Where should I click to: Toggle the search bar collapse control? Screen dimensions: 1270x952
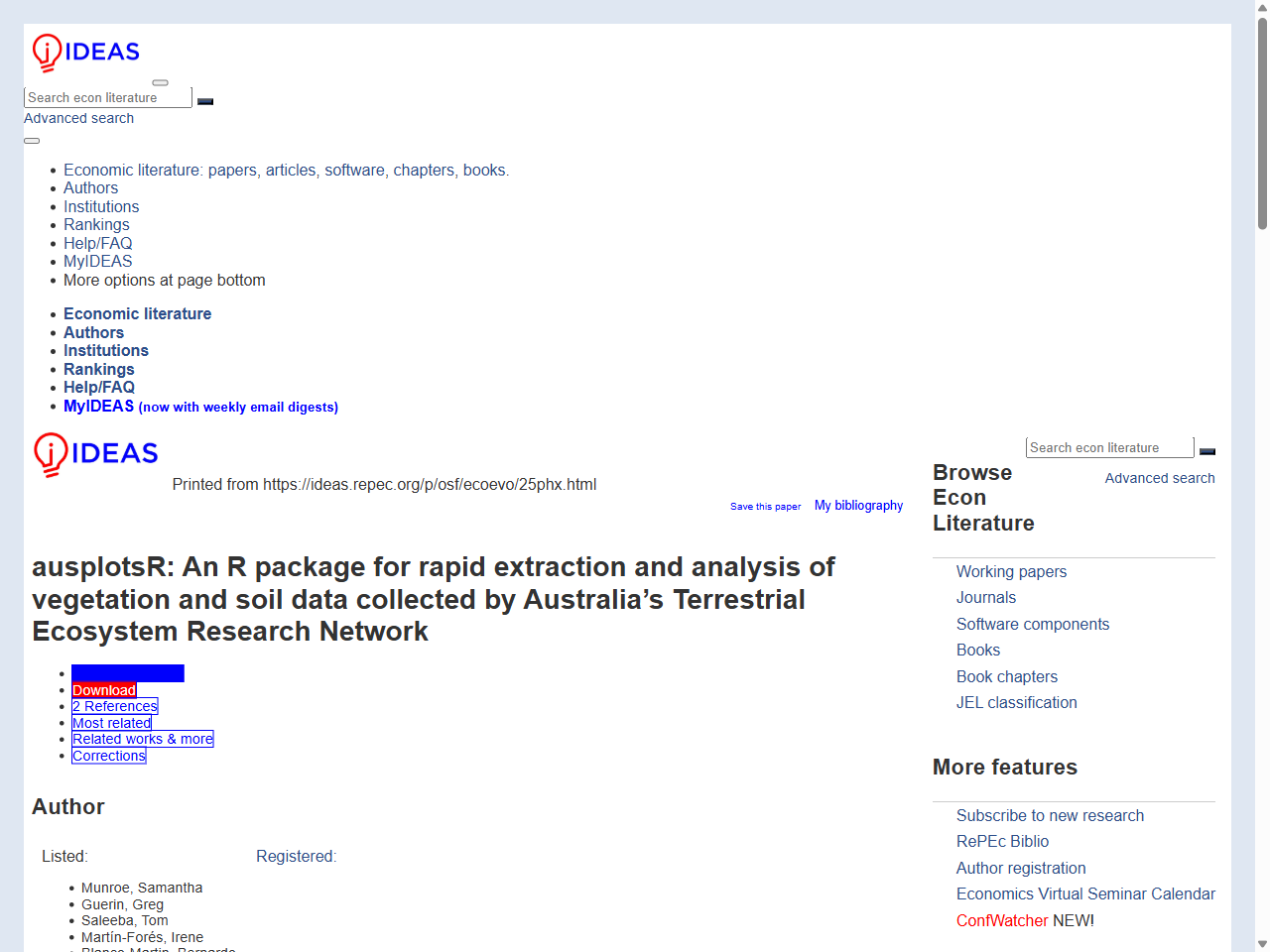click(160, 82)
